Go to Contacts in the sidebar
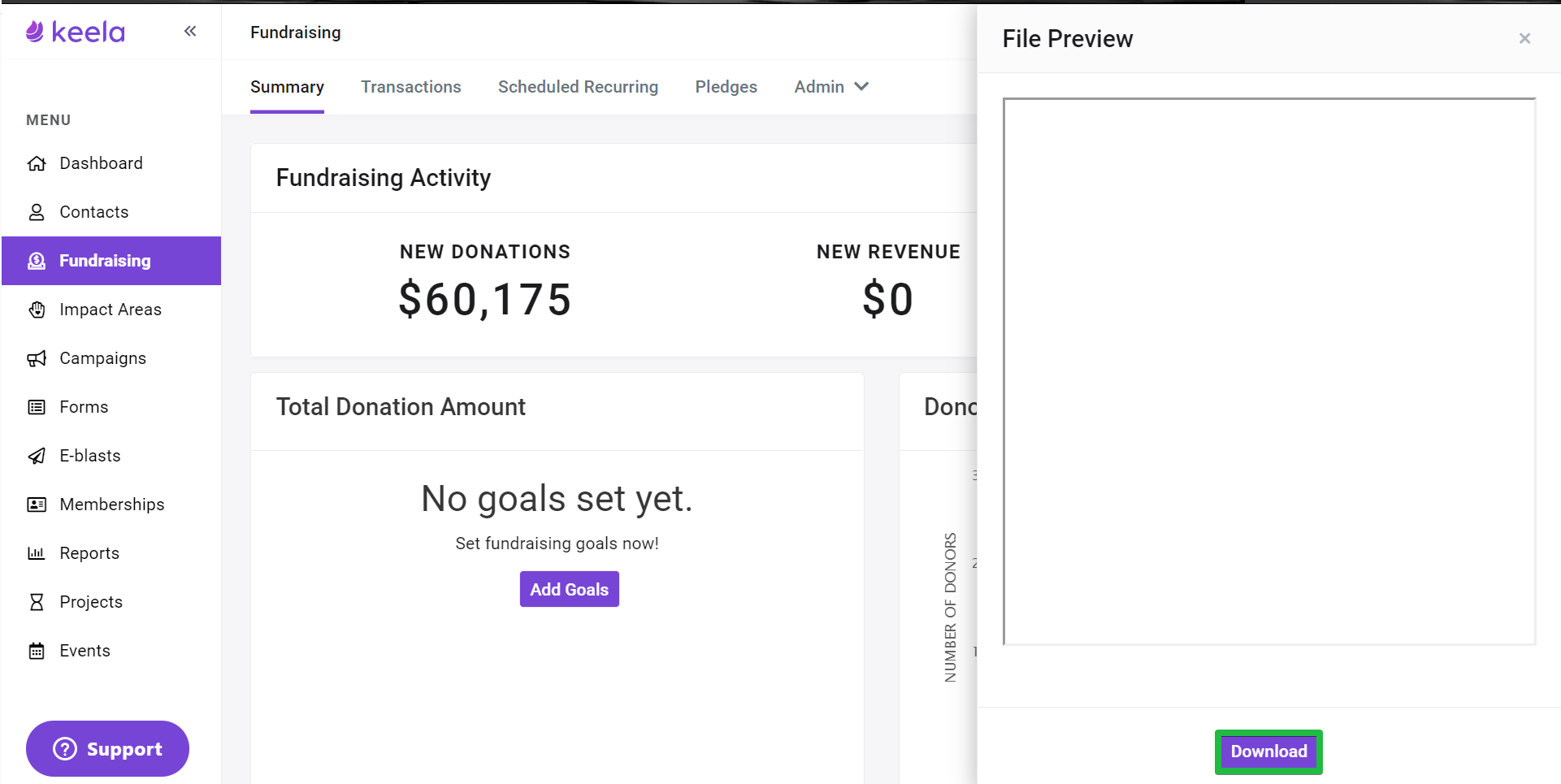The height and width of the screenshot is (784, 1561). [111, 212]
